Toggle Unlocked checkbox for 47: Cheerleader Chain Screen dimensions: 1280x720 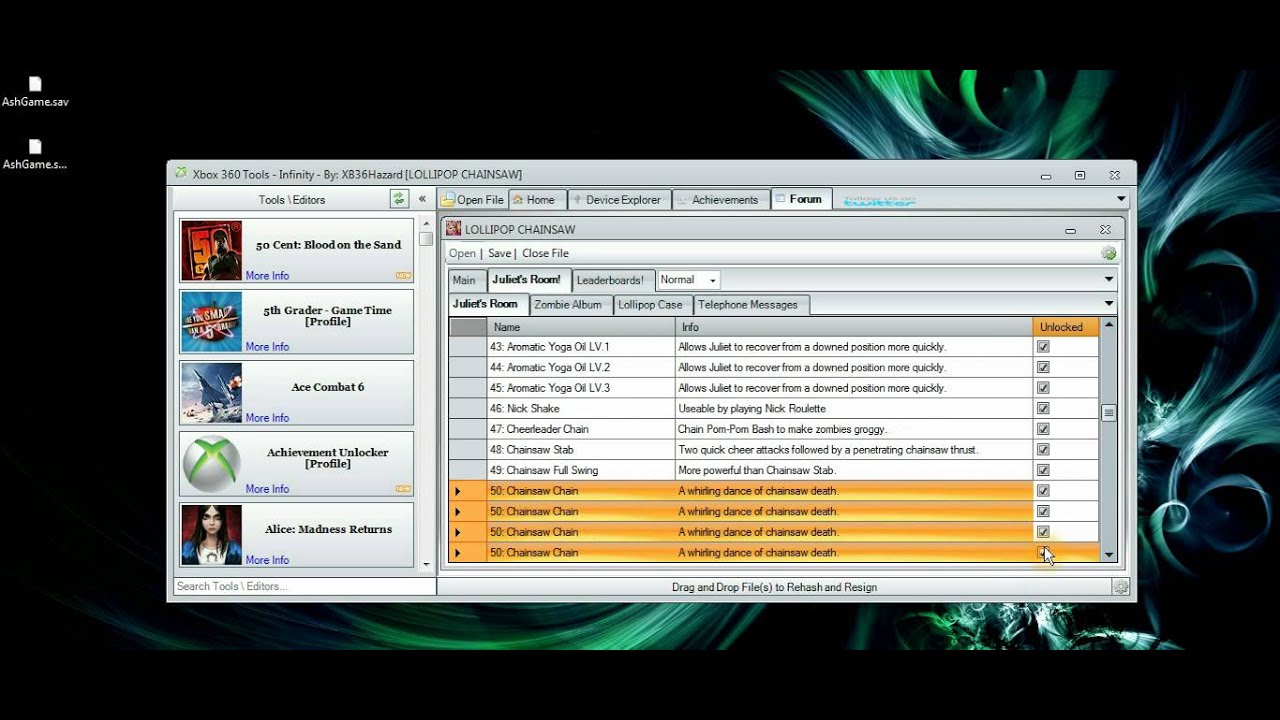(1043, 429)
